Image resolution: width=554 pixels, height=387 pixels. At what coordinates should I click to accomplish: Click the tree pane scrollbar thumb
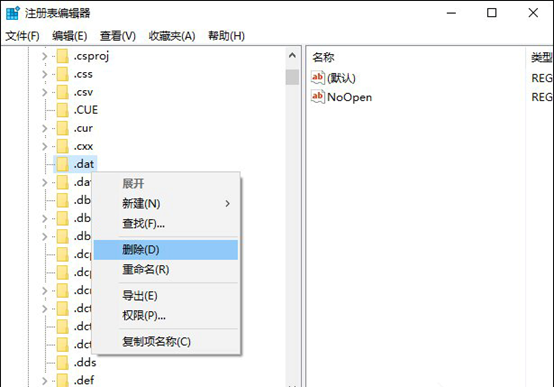coord(292,77)
